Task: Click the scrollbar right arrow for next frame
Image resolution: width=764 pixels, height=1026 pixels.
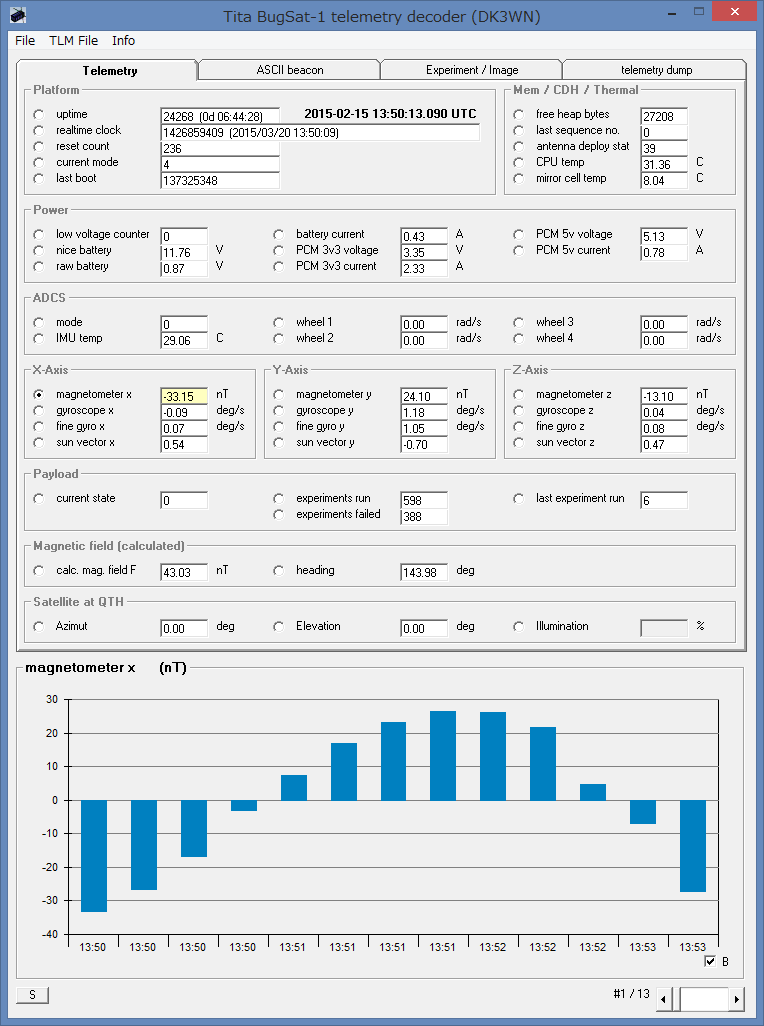Action: pyautogui.click(x=737, y=999)
